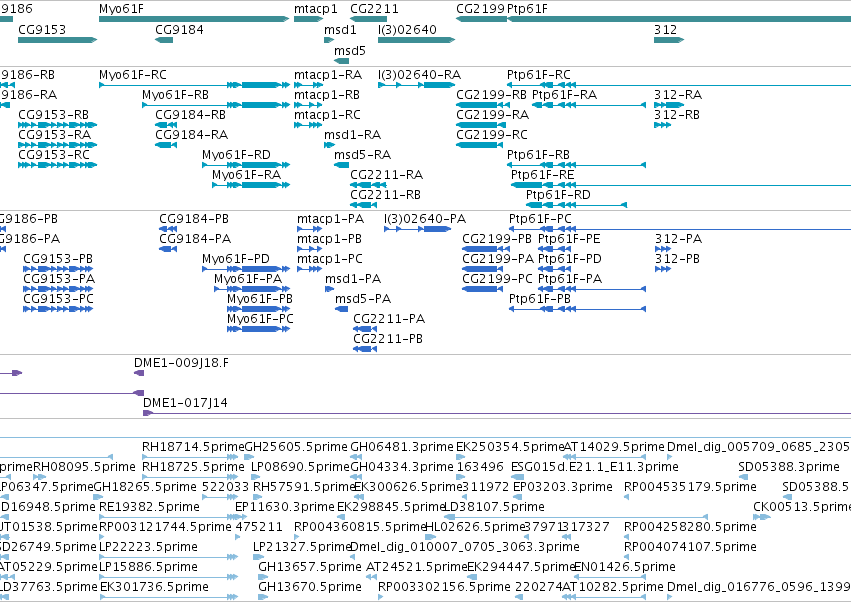Select the CG9184 gene glyph
The height and width of the screenshot is (602, 851).
click(164, 40)
